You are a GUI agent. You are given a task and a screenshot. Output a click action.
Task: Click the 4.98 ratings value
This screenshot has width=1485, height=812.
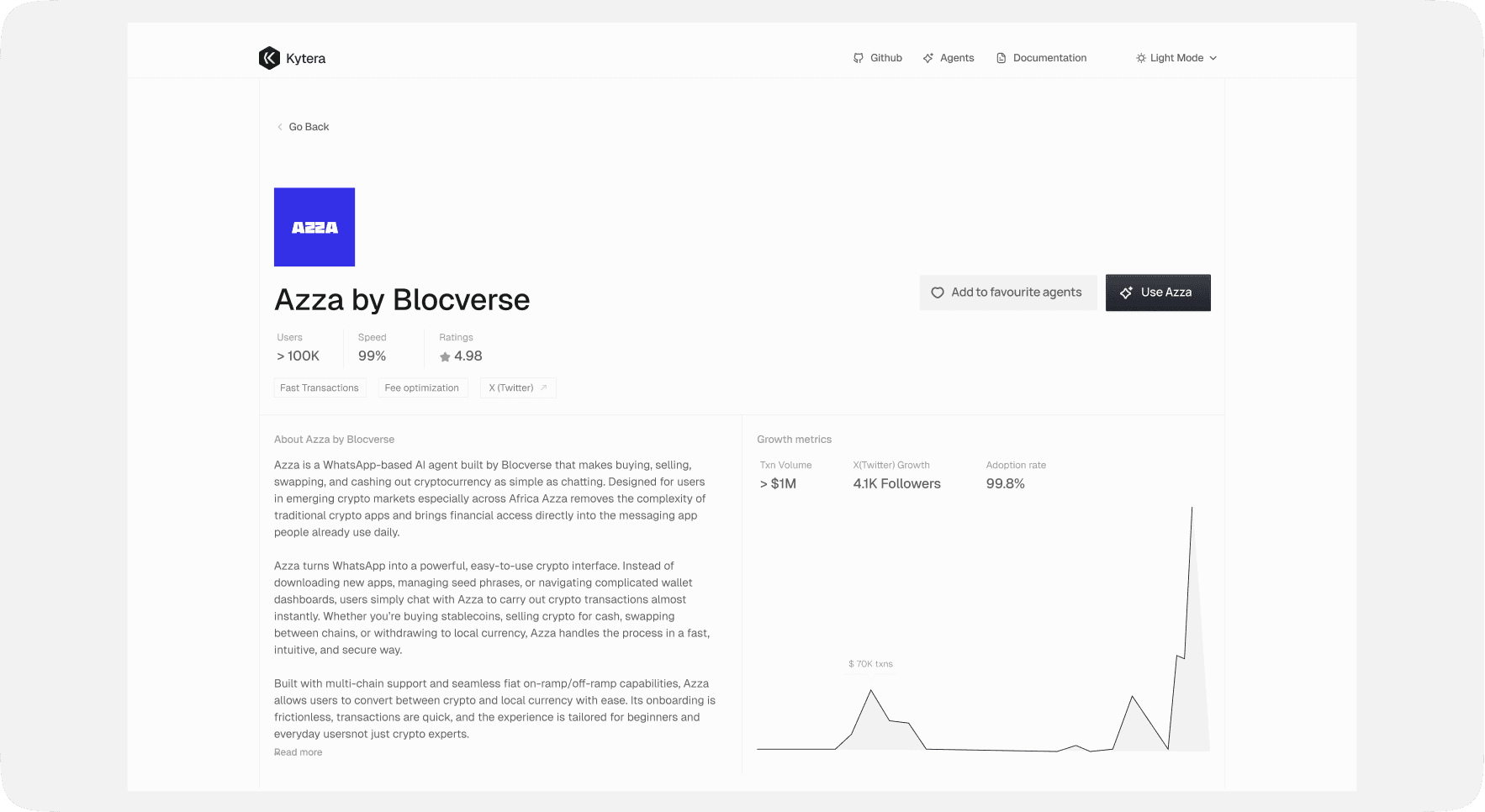click(468, 356)
